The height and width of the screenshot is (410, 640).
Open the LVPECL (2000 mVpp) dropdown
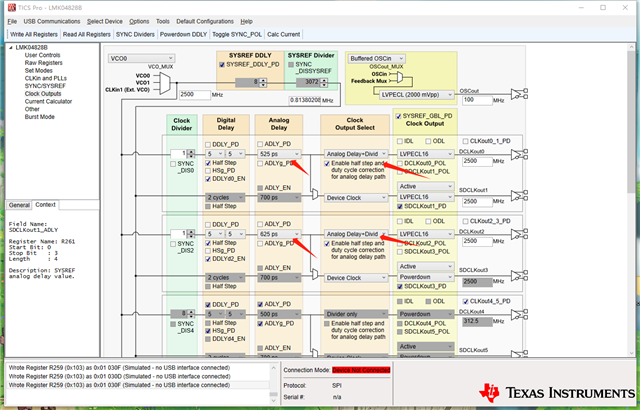(417, 95)
